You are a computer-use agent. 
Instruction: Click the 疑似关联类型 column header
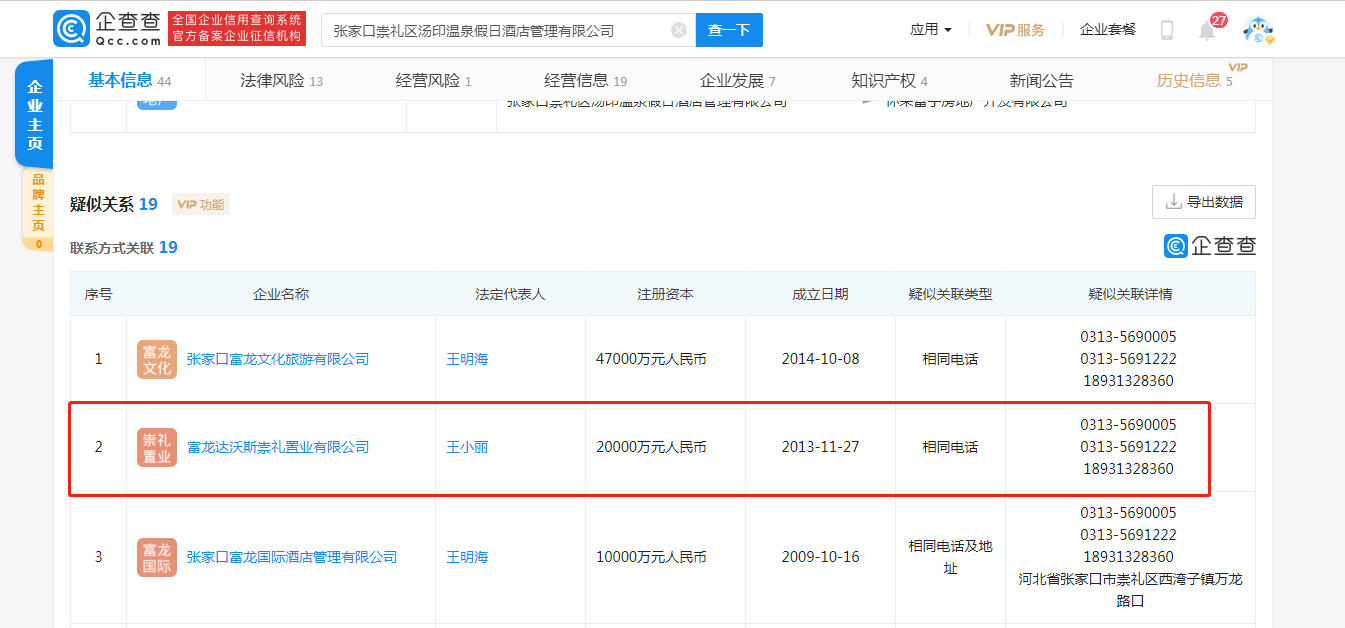950,294
